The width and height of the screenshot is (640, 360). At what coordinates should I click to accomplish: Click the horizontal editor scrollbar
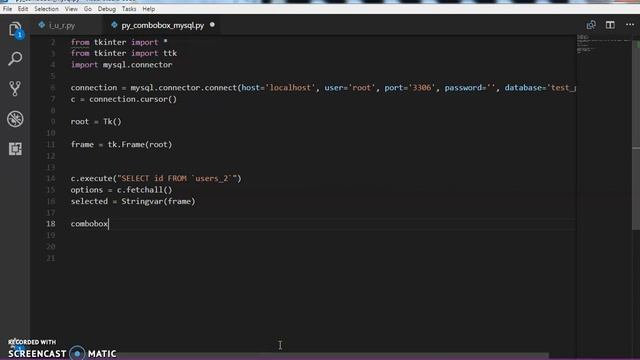(331, 356)
